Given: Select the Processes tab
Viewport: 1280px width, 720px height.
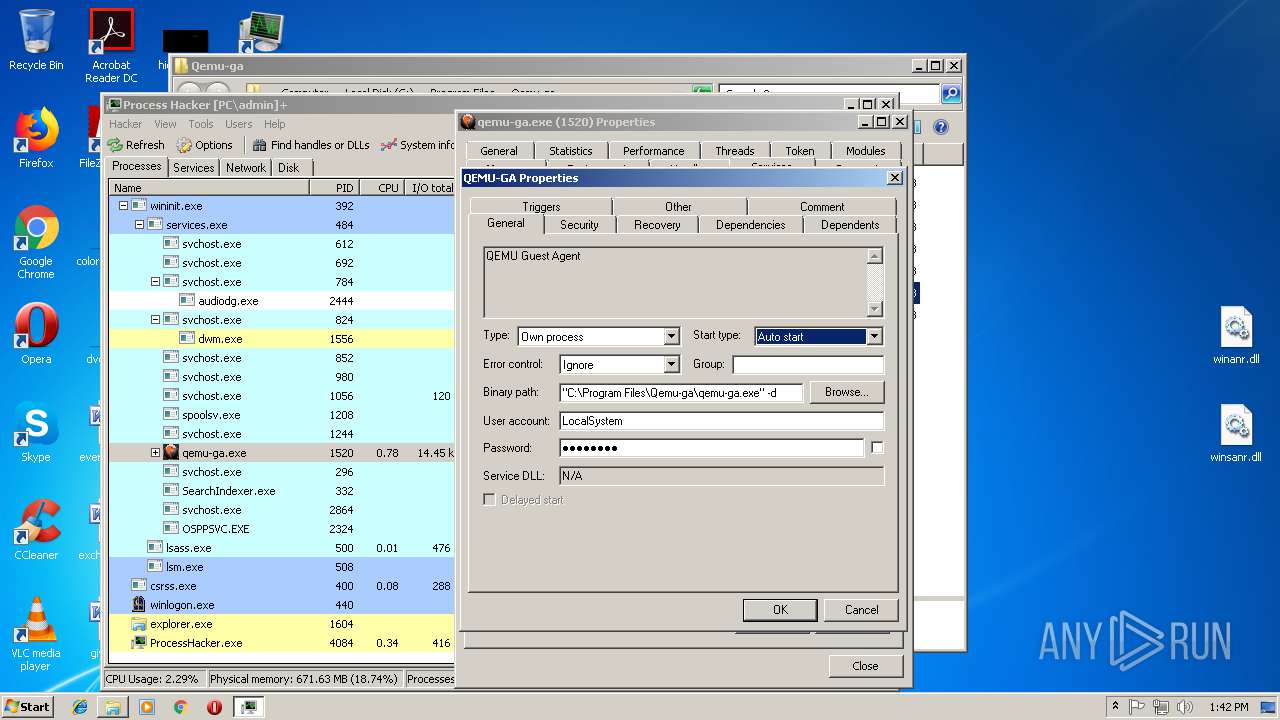Looking at the screenshot, I should click(x=137, y=167).
